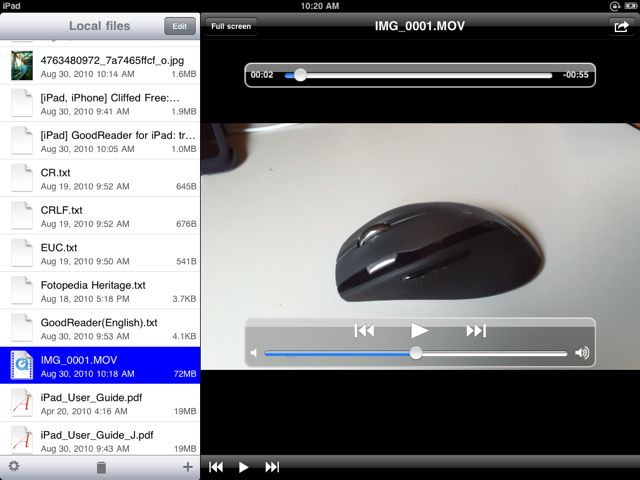Tap the low-volume speaker icon
Screen dimensions: 640x480
(x=253, y=353)
